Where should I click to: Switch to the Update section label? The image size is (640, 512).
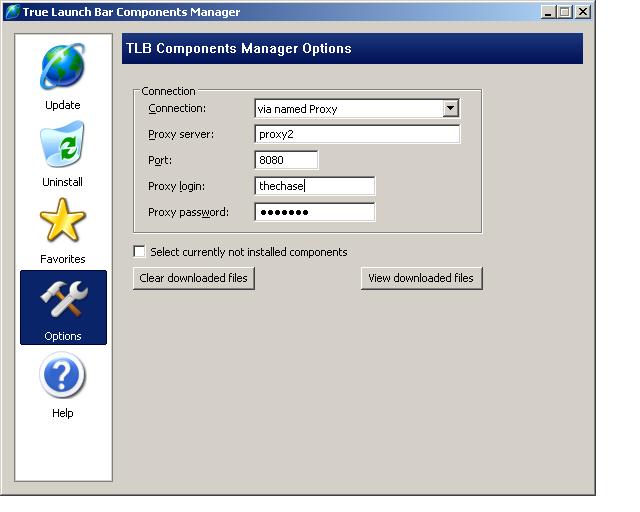pos(62,105)
